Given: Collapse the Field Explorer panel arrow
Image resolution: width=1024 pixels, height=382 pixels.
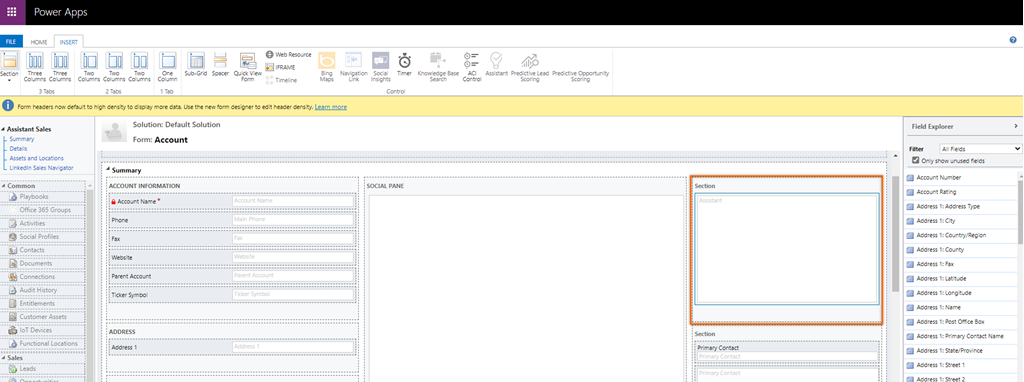Looking at the screenshot, I should [x=1016, y=125].
